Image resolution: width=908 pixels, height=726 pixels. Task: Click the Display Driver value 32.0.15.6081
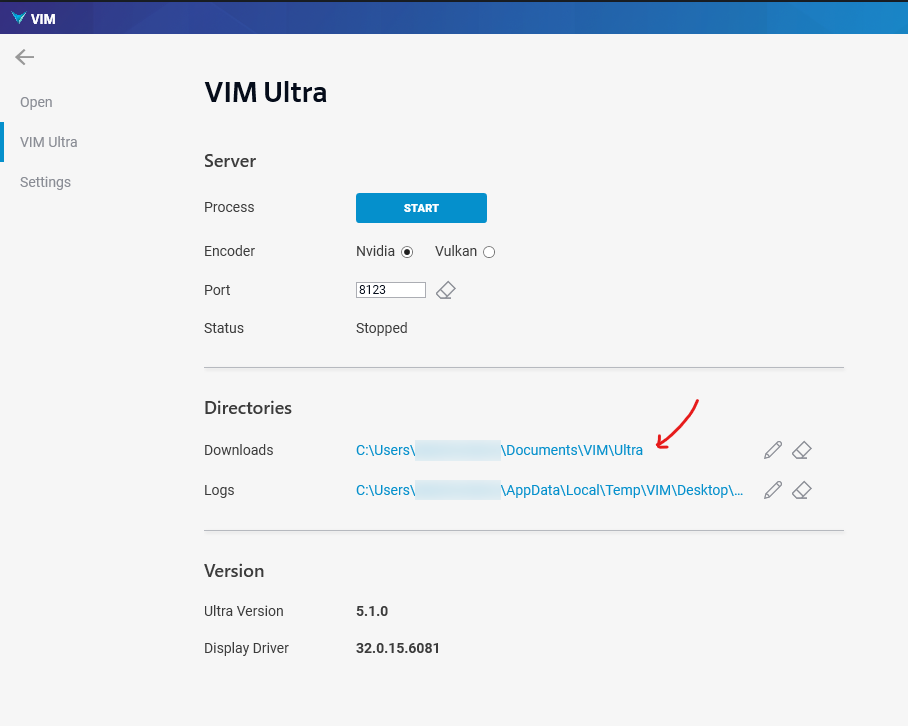(397, 648)
